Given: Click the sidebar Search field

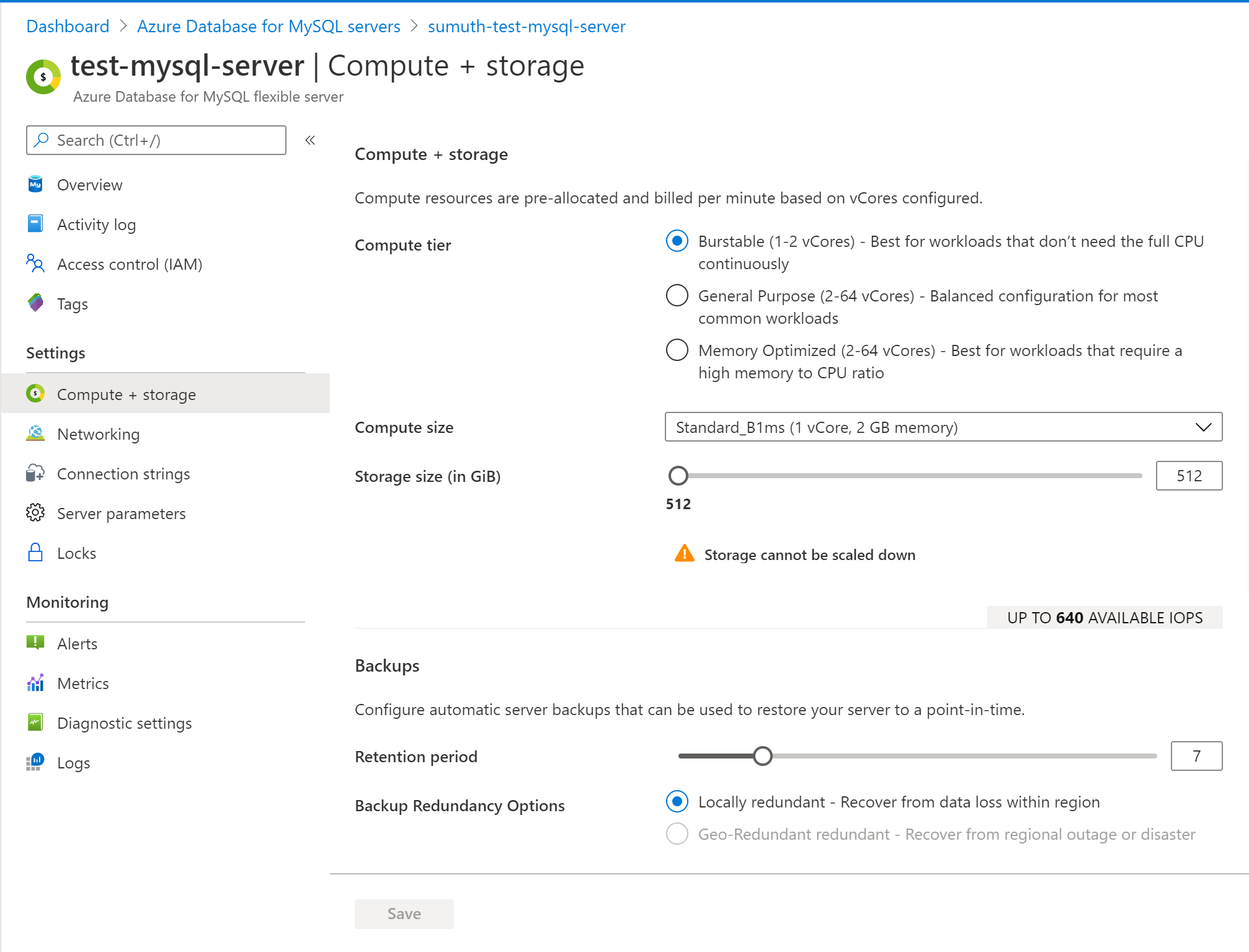Looking at the screenshot, I should pos(156,140).
